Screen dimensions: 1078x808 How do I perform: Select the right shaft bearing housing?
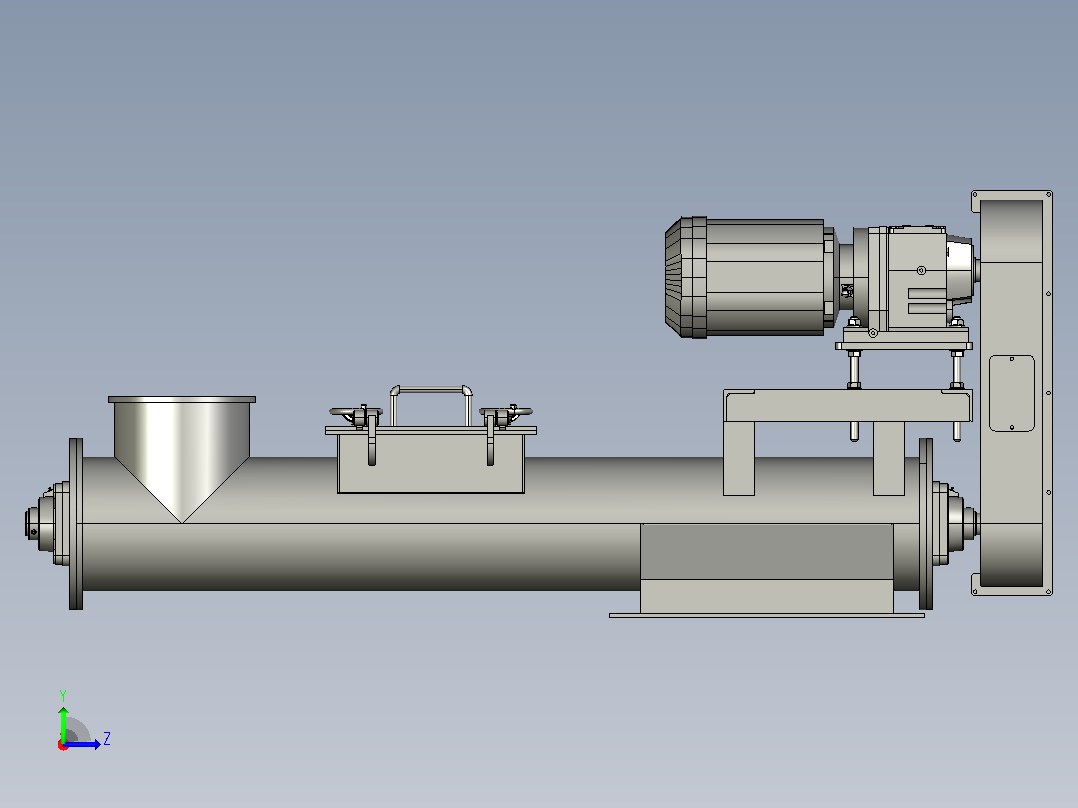coord(954,524)
